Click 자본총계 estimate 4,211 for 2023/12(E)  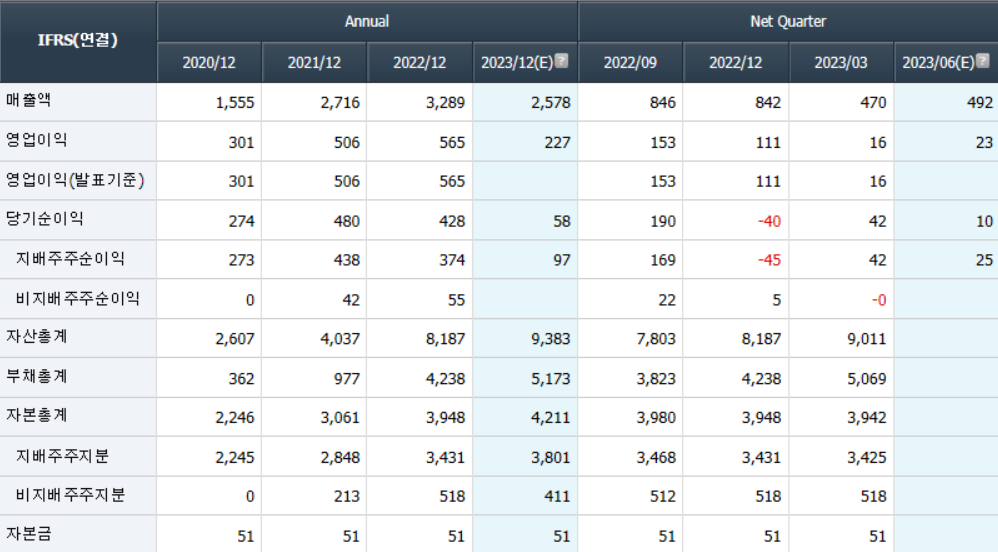click(551, 418)
